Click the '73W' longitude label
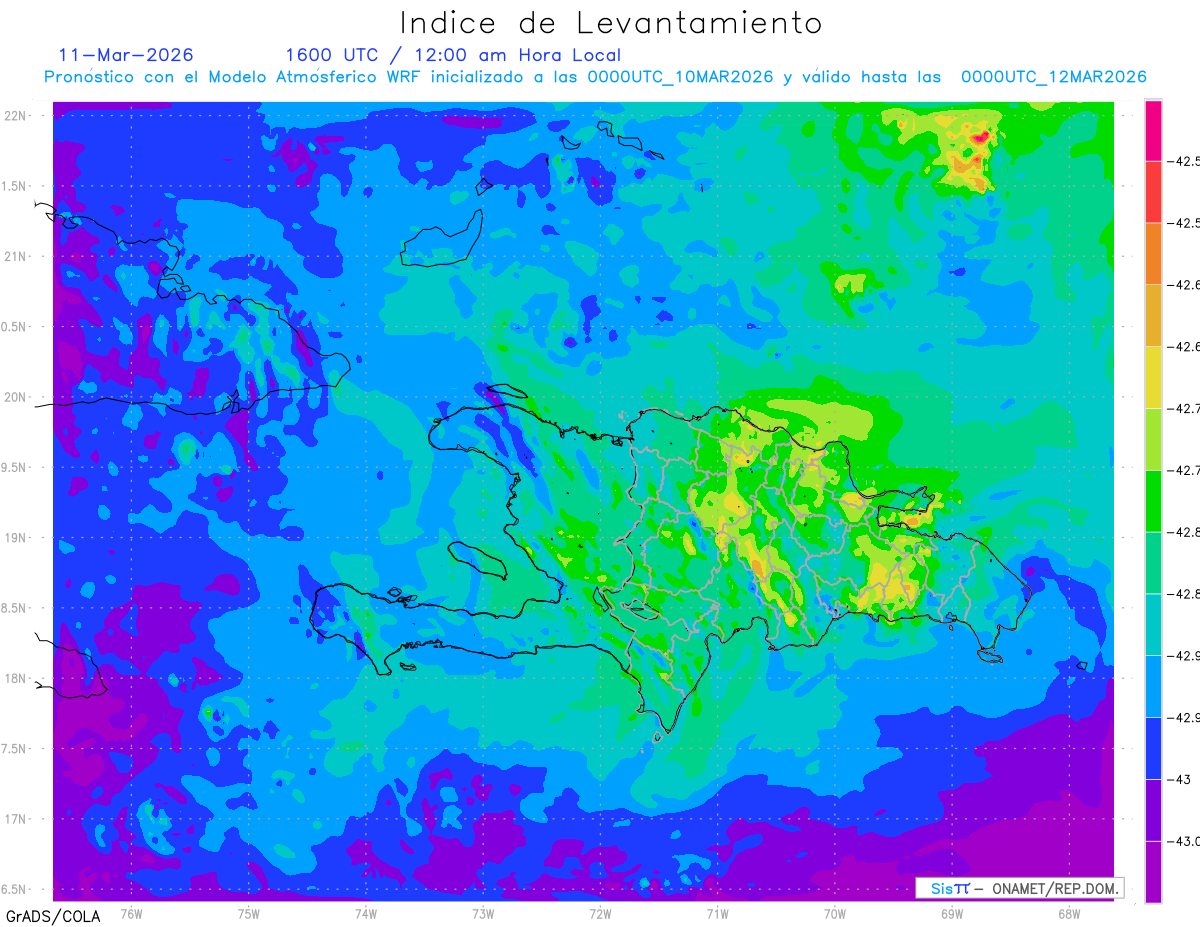 (483, 913)
